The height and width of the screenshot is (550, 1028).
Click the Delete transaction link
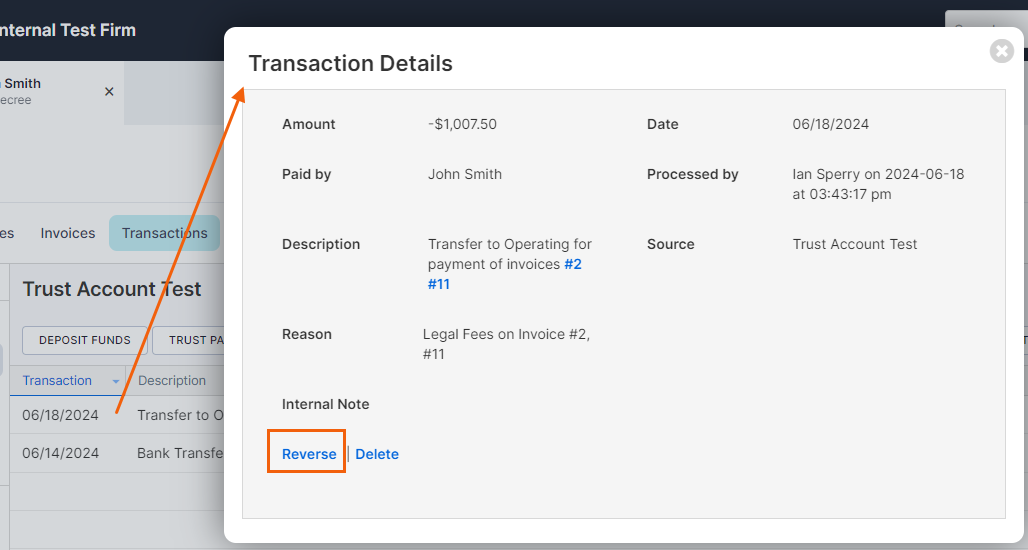(x=377, y=454)
